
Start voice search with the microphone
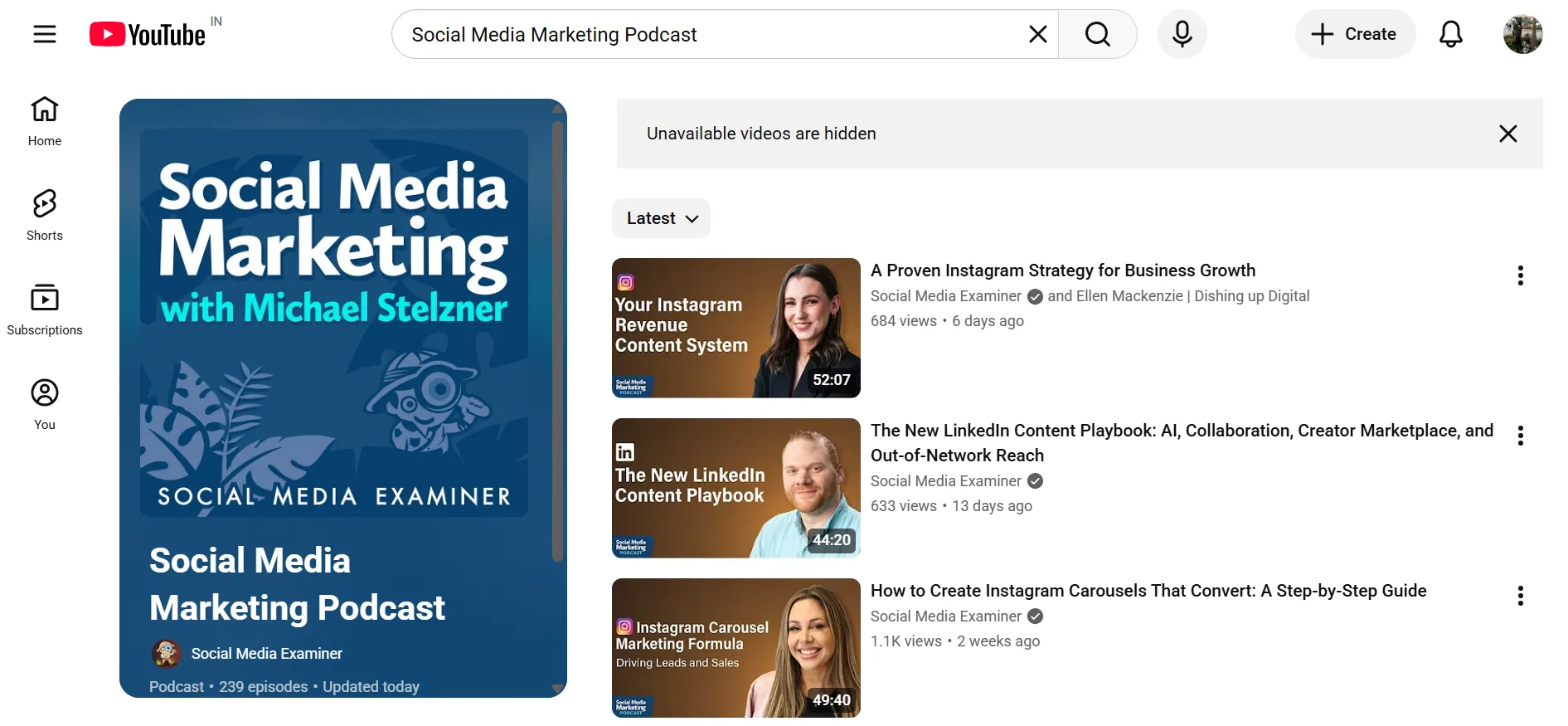1182,34
